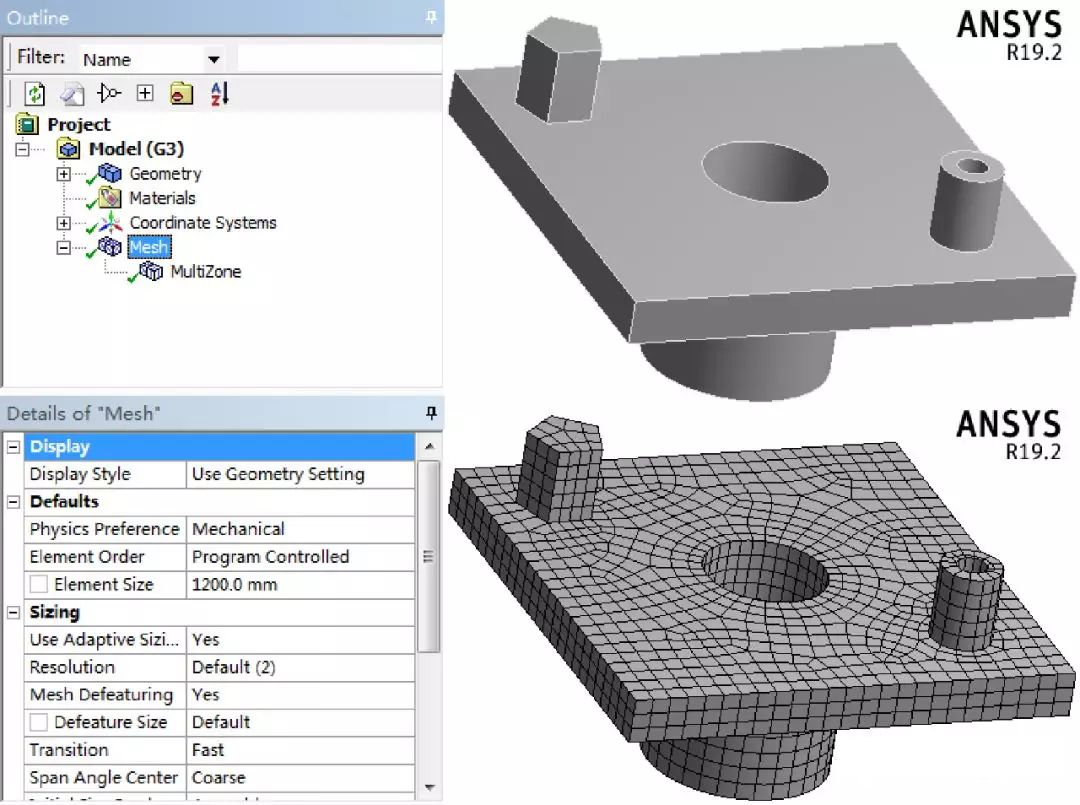This screenshot has width=1080, height=805.
Task: Collapse the Display section header
Action: tap(12, 446)
